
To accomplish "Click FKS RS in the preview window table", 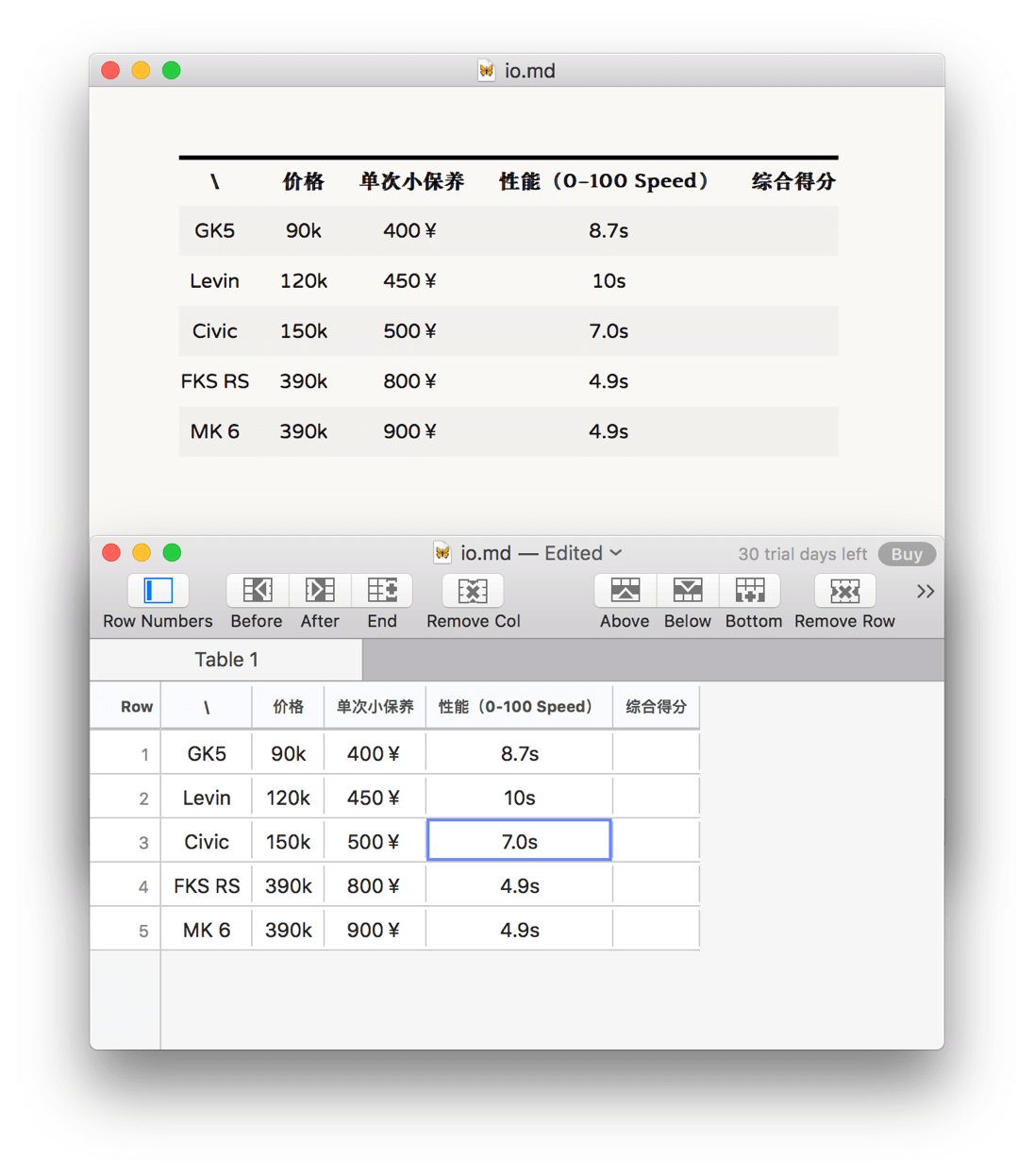I will (214, 380).
